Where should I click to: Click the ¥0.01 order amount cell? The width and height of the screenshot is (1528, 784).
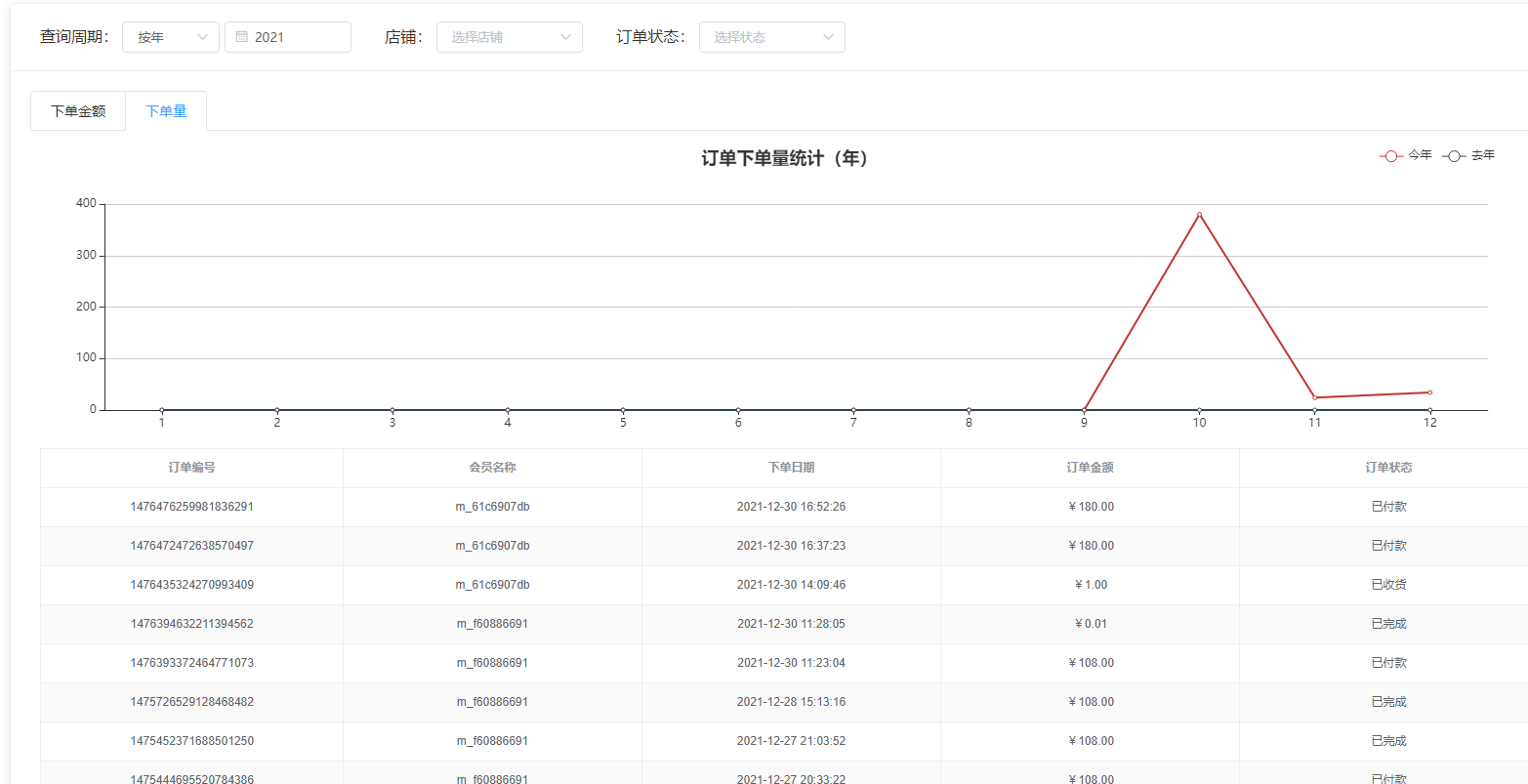point(1090,624)
